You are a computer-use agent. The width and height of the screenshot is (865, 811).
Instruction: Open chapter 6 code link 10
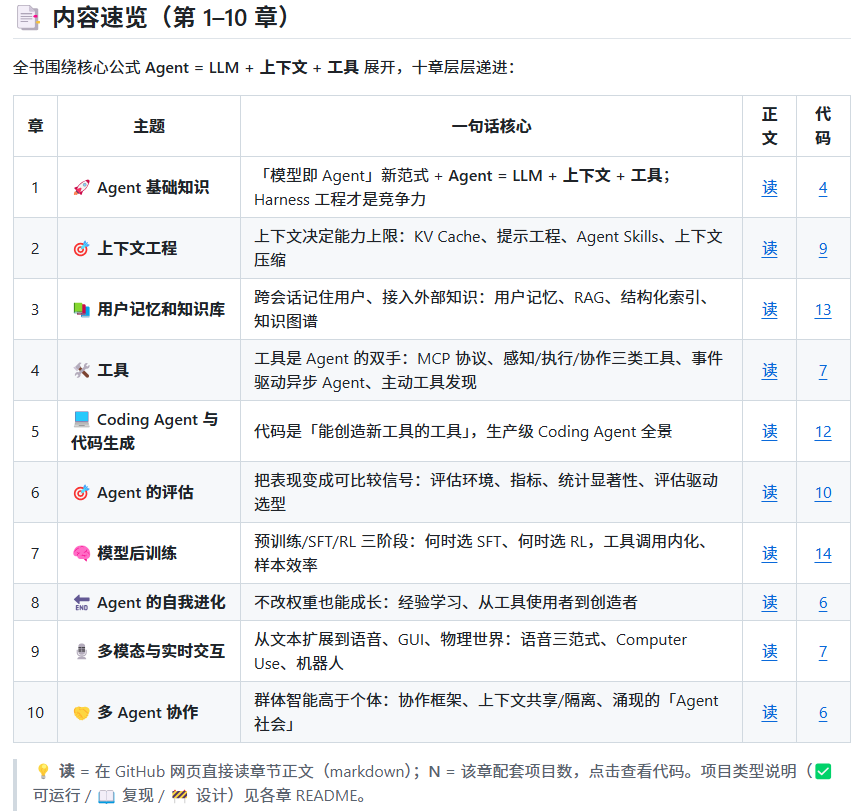coord(823,493)
